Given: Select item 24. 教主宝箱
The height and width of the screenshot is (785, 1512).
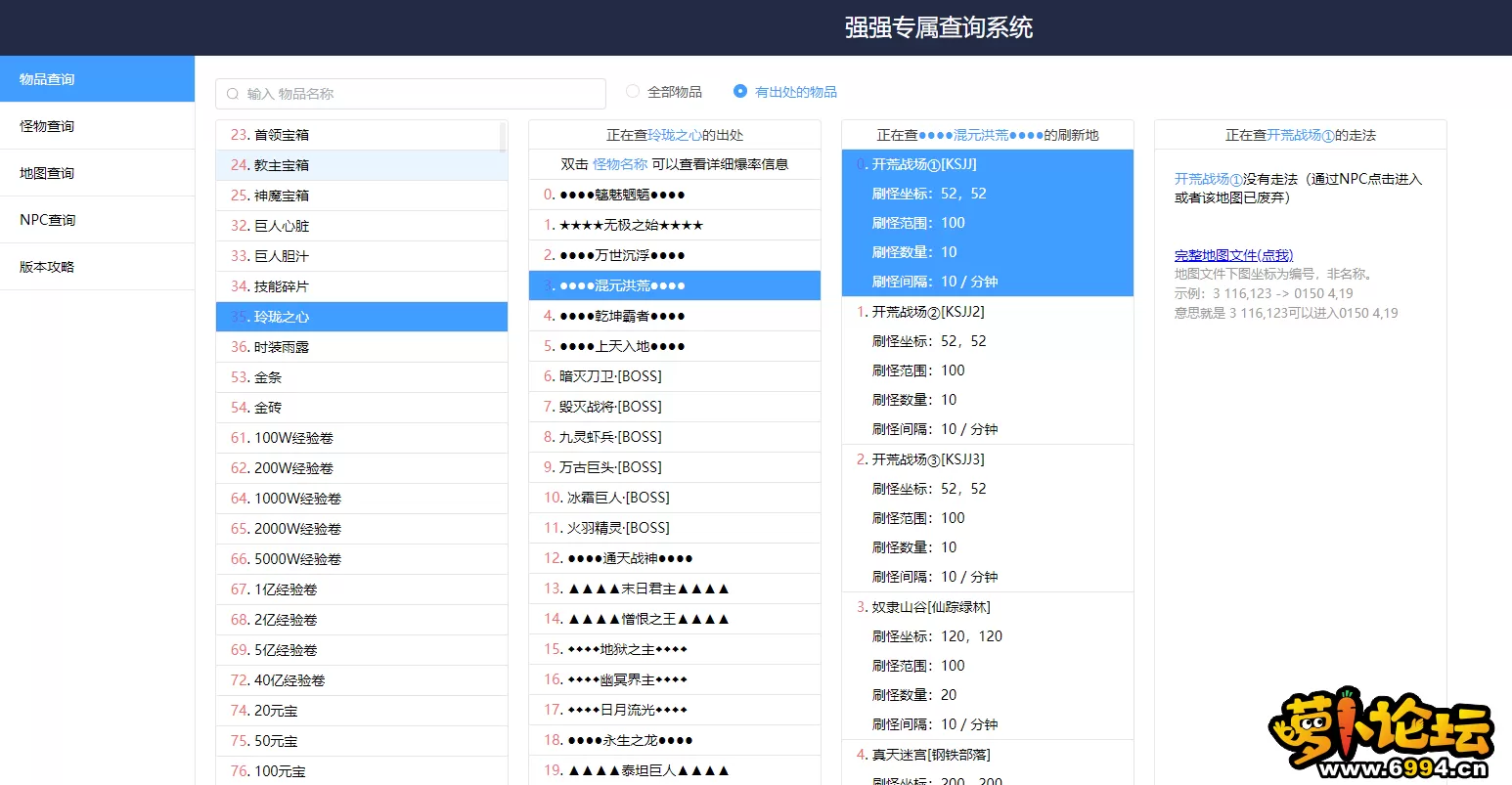Looking at the screenshot, I should (362, 165).
